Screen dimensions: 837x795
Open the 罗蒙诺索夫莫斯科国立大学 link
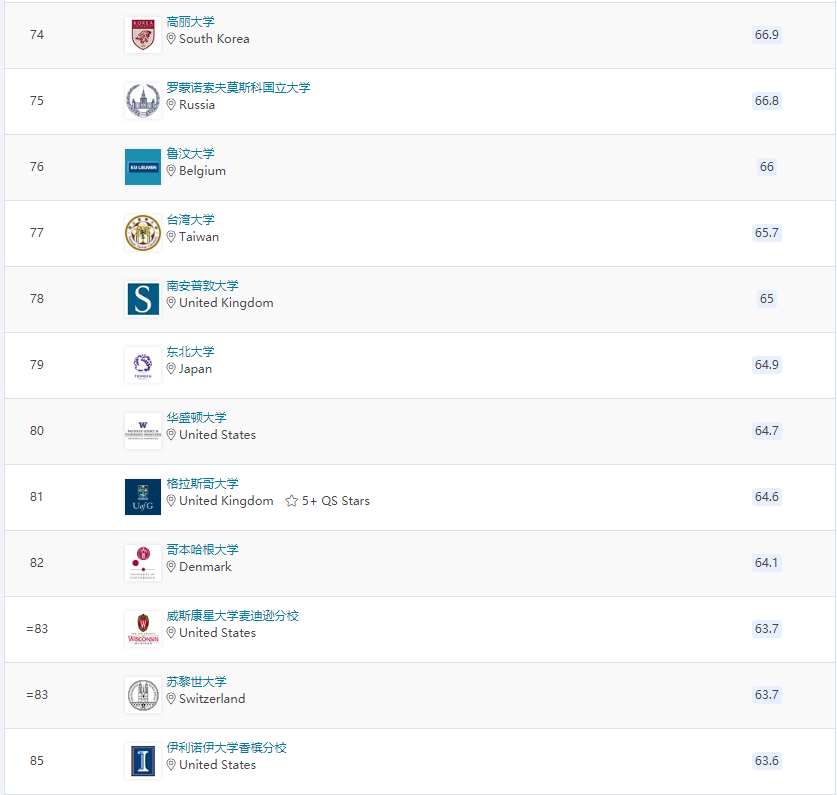[x=238, y=88]
